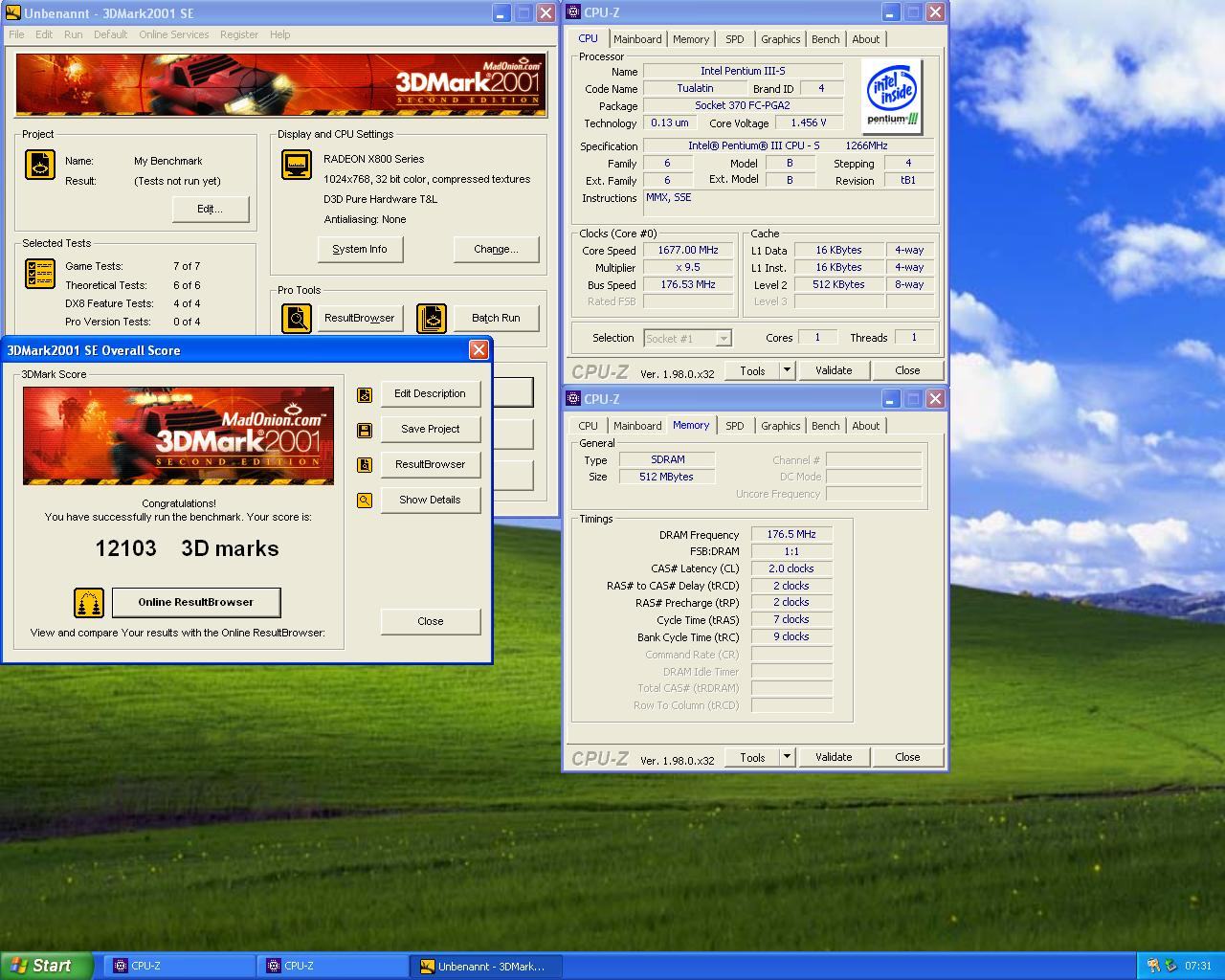1225x980 pixels.
Task: Click the icon left of Online ResultBrowser
Action: pos(89,603)
